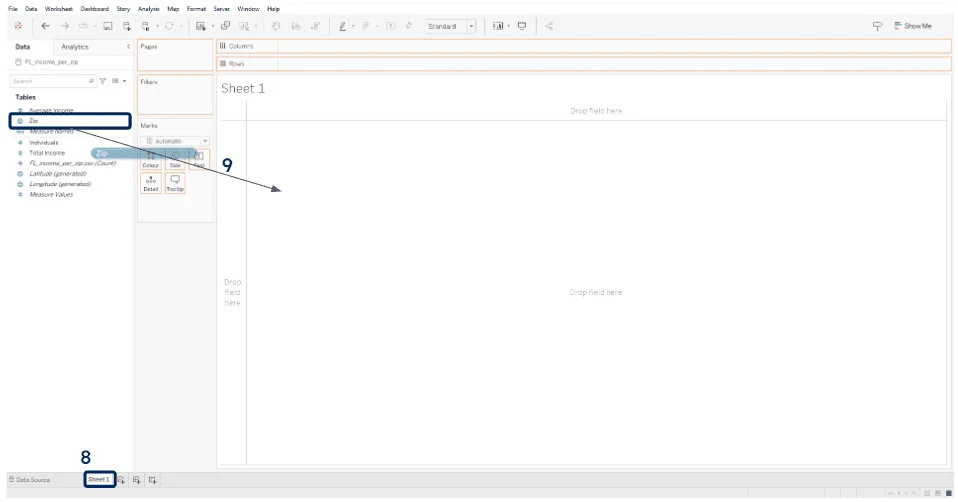The width and height of the screenshot is (958, 502).
Task: Open the Highlight pen dropdown arrow
Action: pyautogui.click(x=353, y=26)
